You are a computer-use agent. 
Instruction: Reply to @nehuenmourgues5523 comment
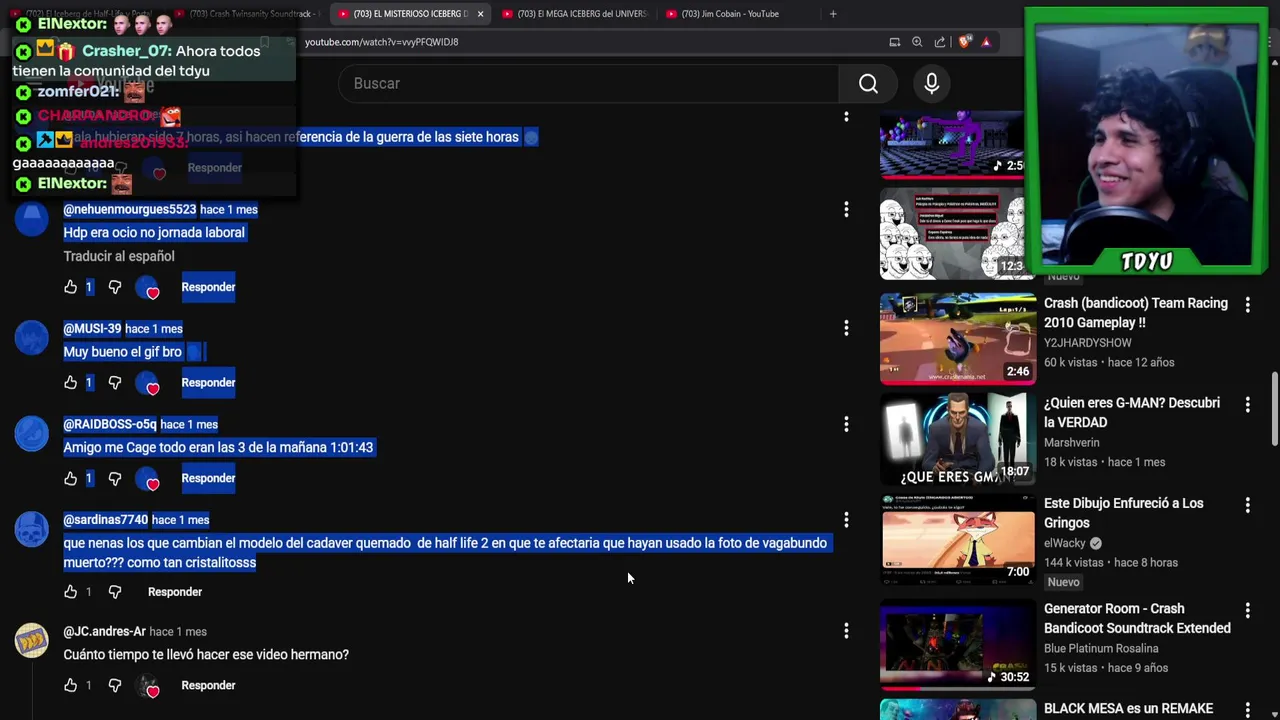point(208,287)
